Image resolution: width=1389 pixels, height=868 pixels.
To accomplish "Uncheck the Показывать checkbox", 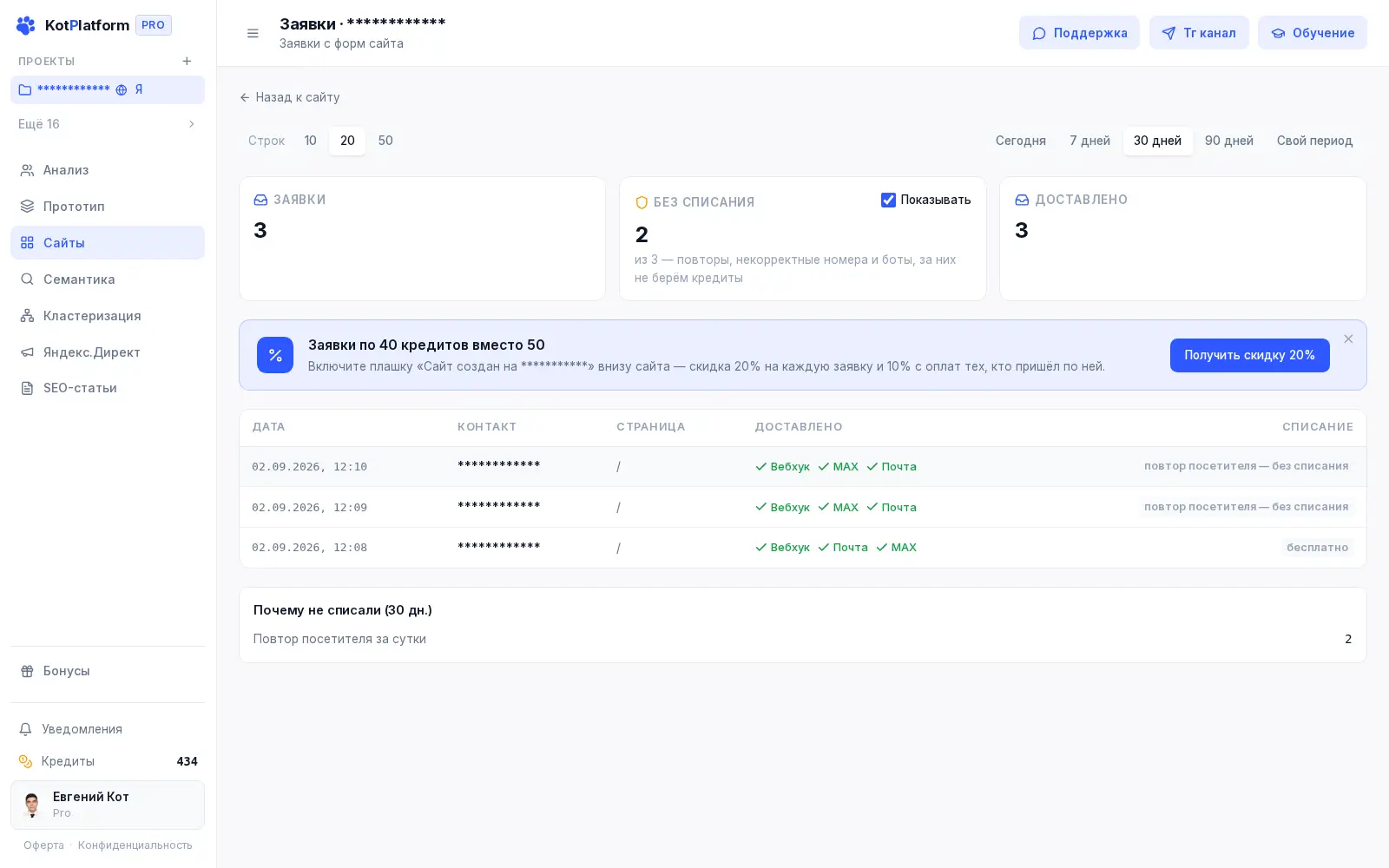I will (x=888, y=200).
